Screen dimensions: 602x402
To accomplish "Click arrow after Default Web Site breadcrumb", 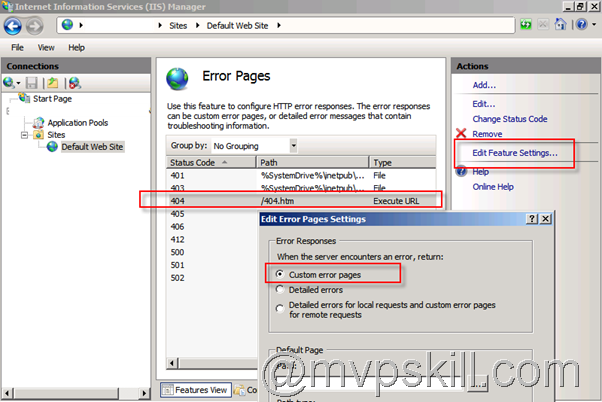I will point(279,25).
